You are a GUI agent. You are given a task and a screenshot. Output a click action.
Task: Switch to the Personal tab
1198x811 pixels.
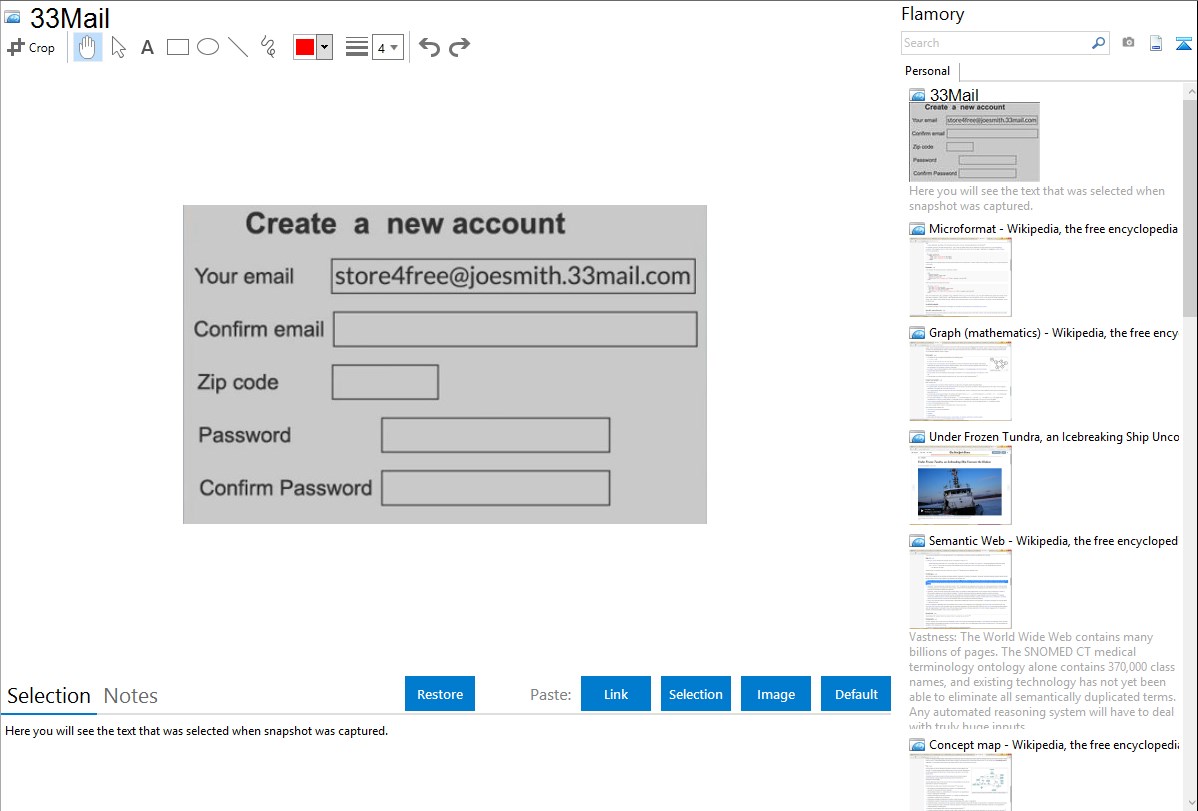[x=928, y=71]
